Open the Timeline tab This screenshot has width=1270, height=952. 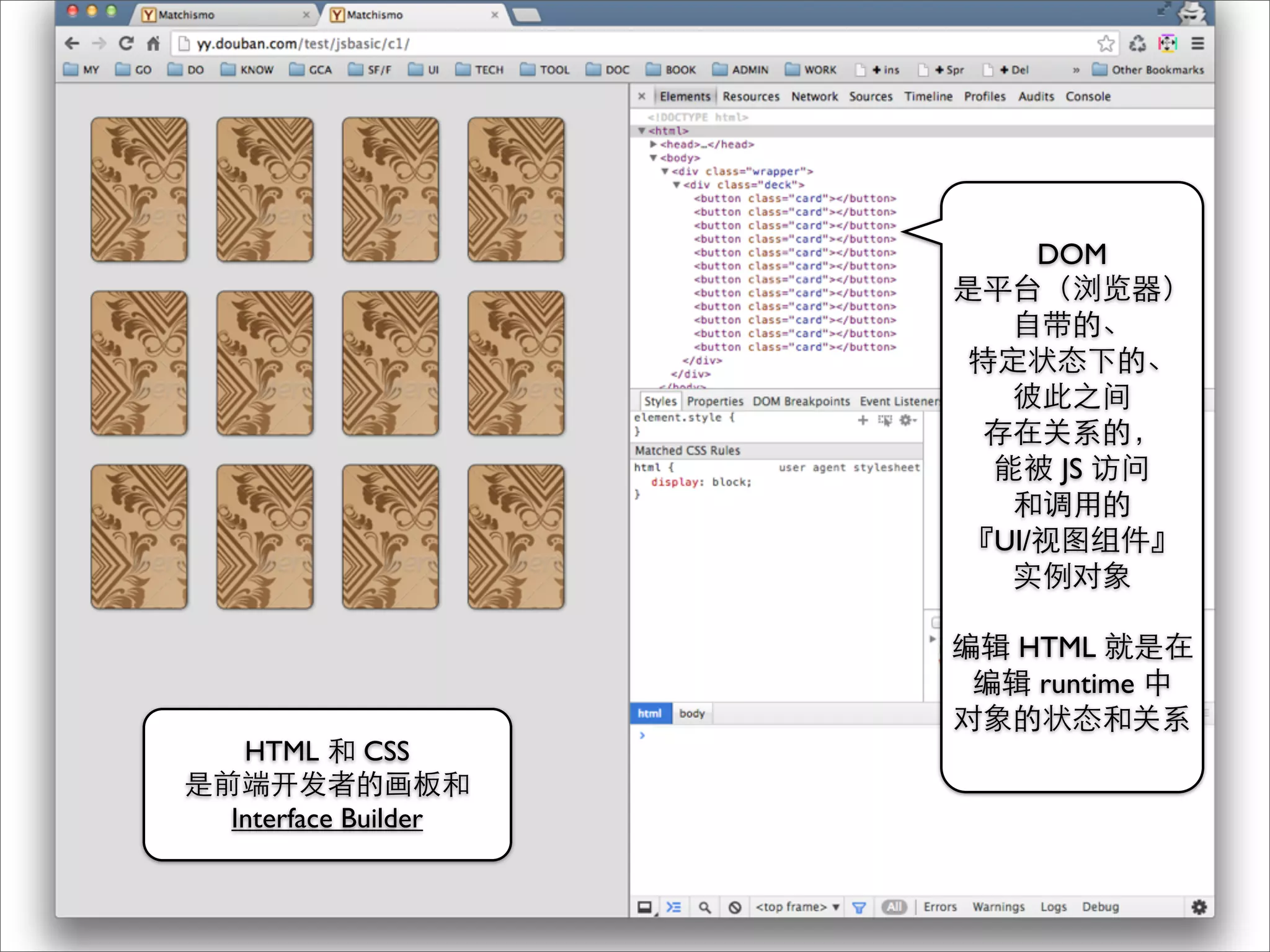coord(928,96)
